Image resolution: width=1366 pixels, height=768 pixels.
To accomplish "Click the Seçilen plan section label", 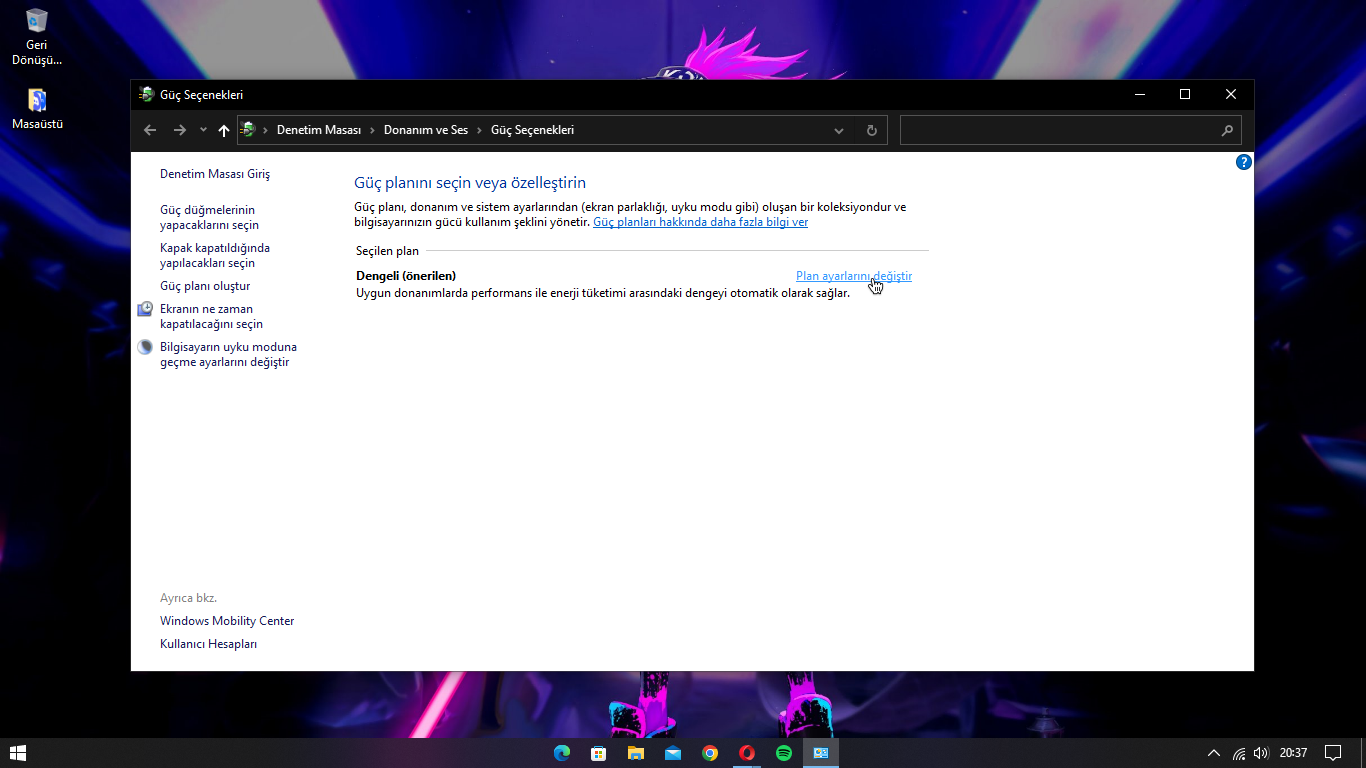I will [x=387, y=251].
